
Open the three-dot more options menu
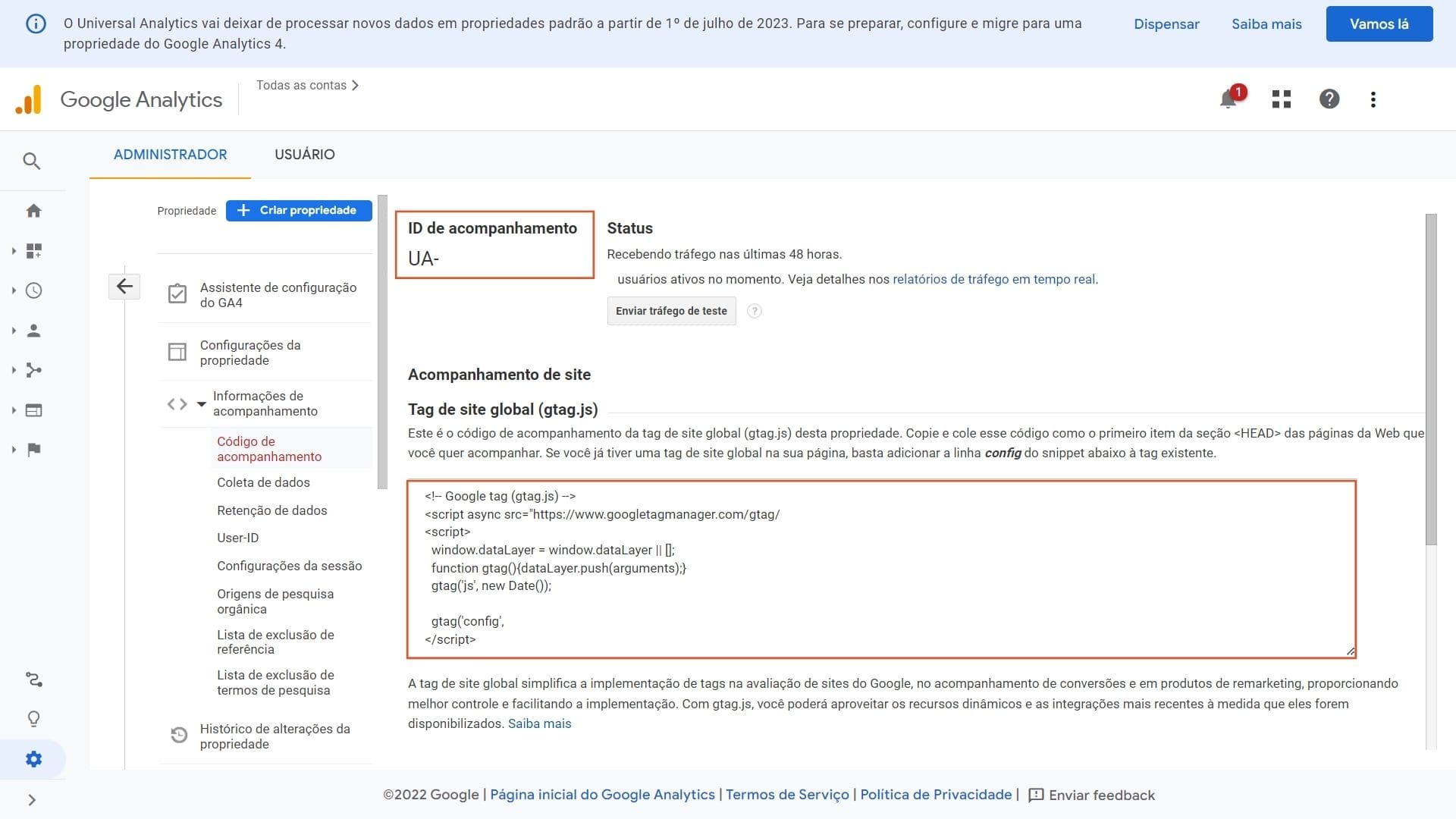click(1373, 99)
